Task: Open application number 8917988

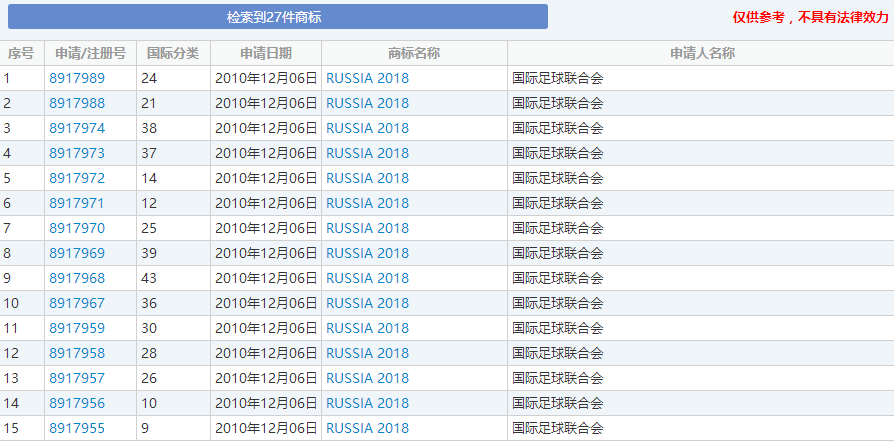Action: coord(77,103)
